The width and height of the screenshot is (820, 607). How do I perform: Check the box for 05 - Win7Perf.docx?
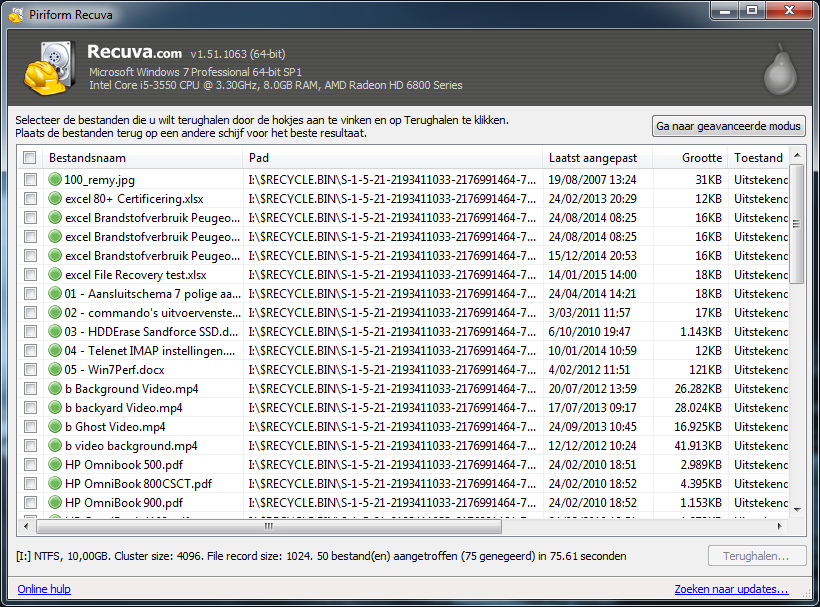coord(30,370)
